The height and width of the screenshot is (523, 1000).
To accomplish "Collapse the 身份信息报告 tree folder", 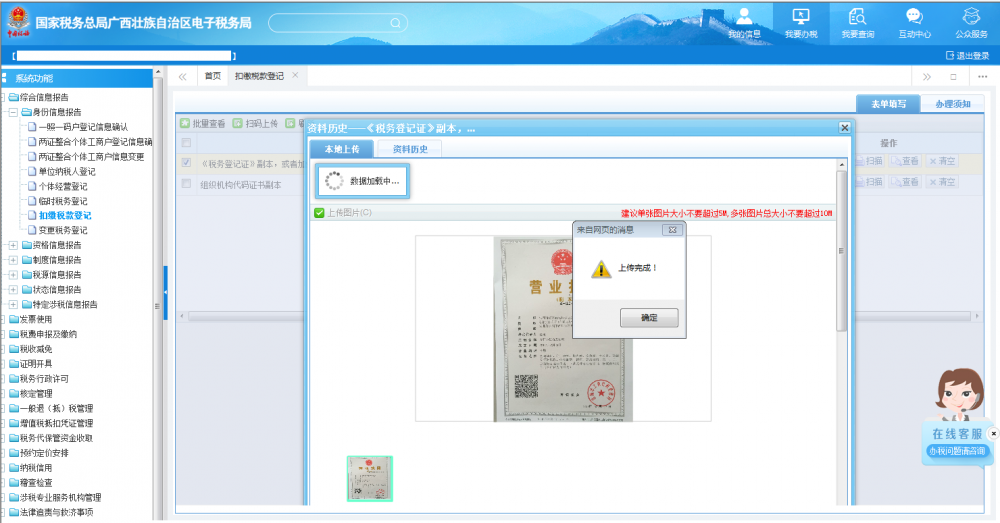I will [13, 112].
